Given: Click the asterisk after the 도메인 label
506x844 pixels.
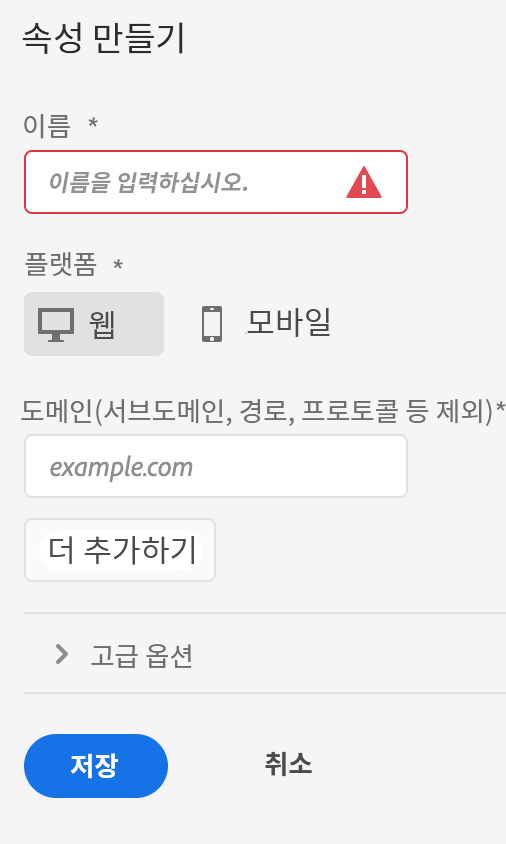Looking at the screenshot, I should pyautogui.click(x=500, y=407).
